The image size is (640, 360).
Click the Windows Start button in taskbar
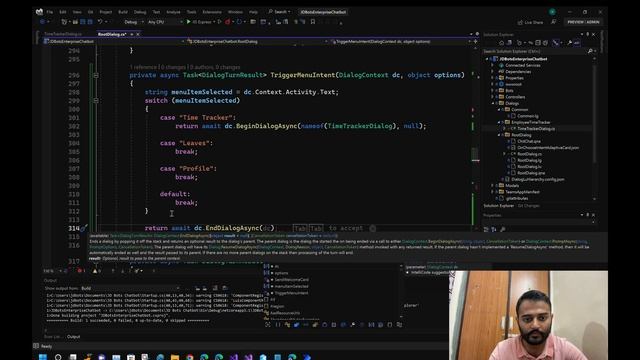[x=43, y=357]
